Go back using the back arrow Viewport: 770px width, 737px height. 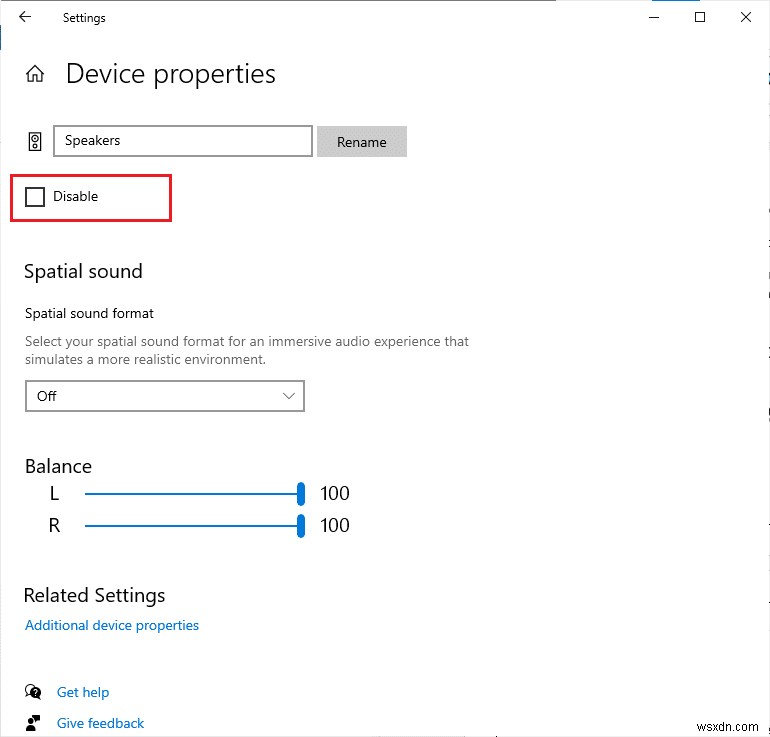[x=25, y=17]
